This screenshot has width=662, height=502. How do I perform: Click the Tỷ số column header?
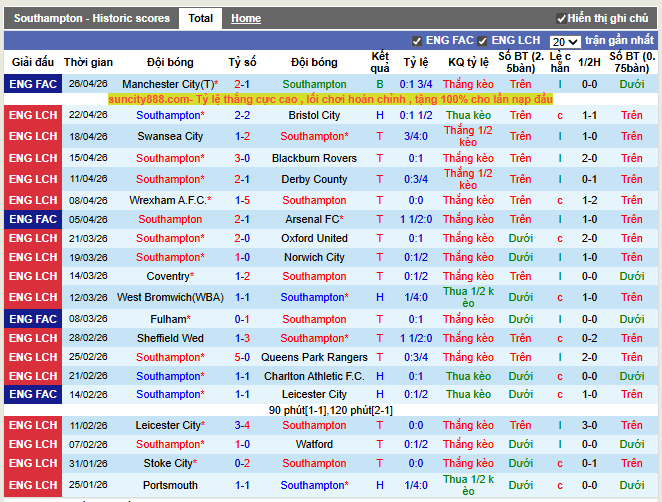click(242, 62)
